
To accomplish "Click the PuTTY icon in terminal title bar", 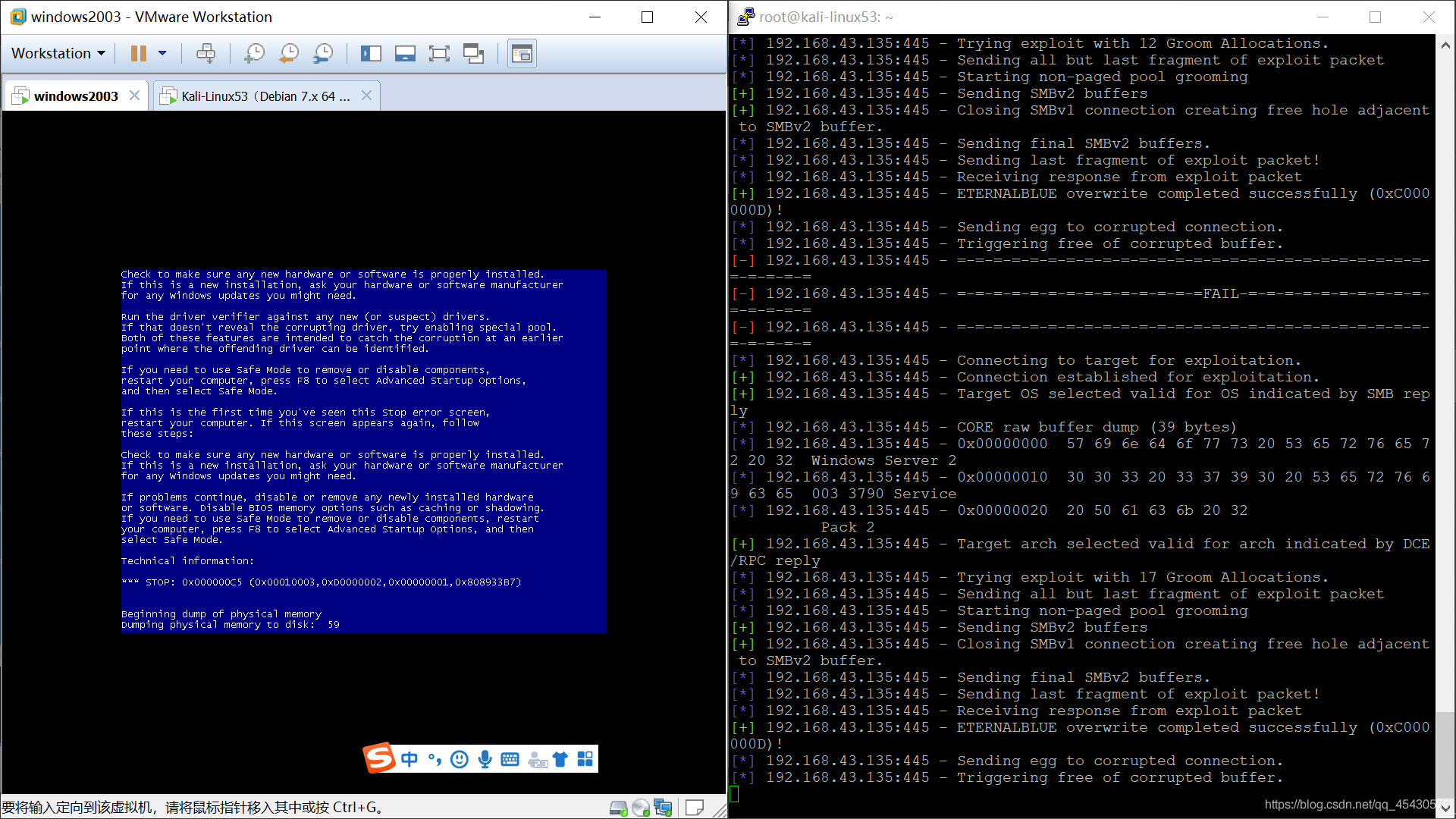I will (746, 17).
